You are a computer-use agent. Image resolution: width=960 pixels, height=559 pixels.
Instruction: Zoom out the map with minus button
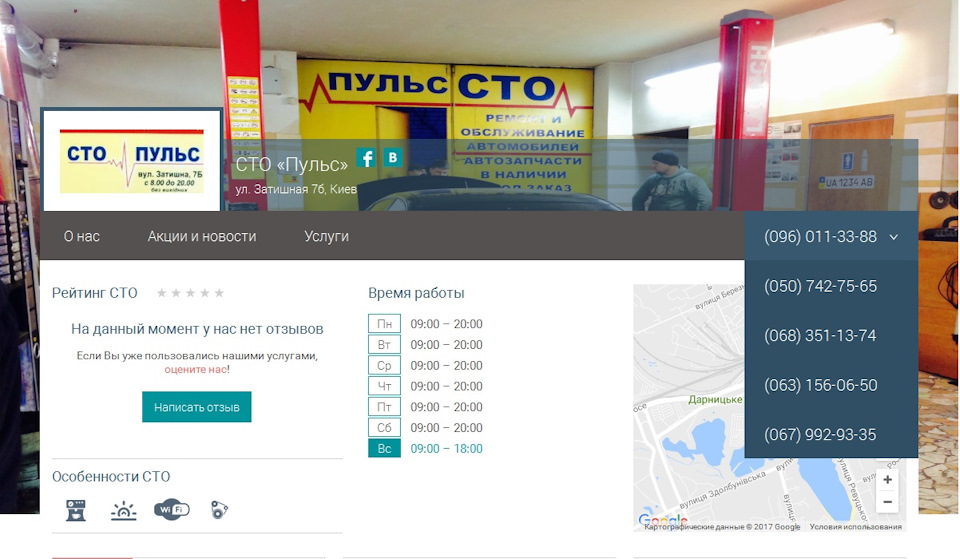click(x=888, y=502)
